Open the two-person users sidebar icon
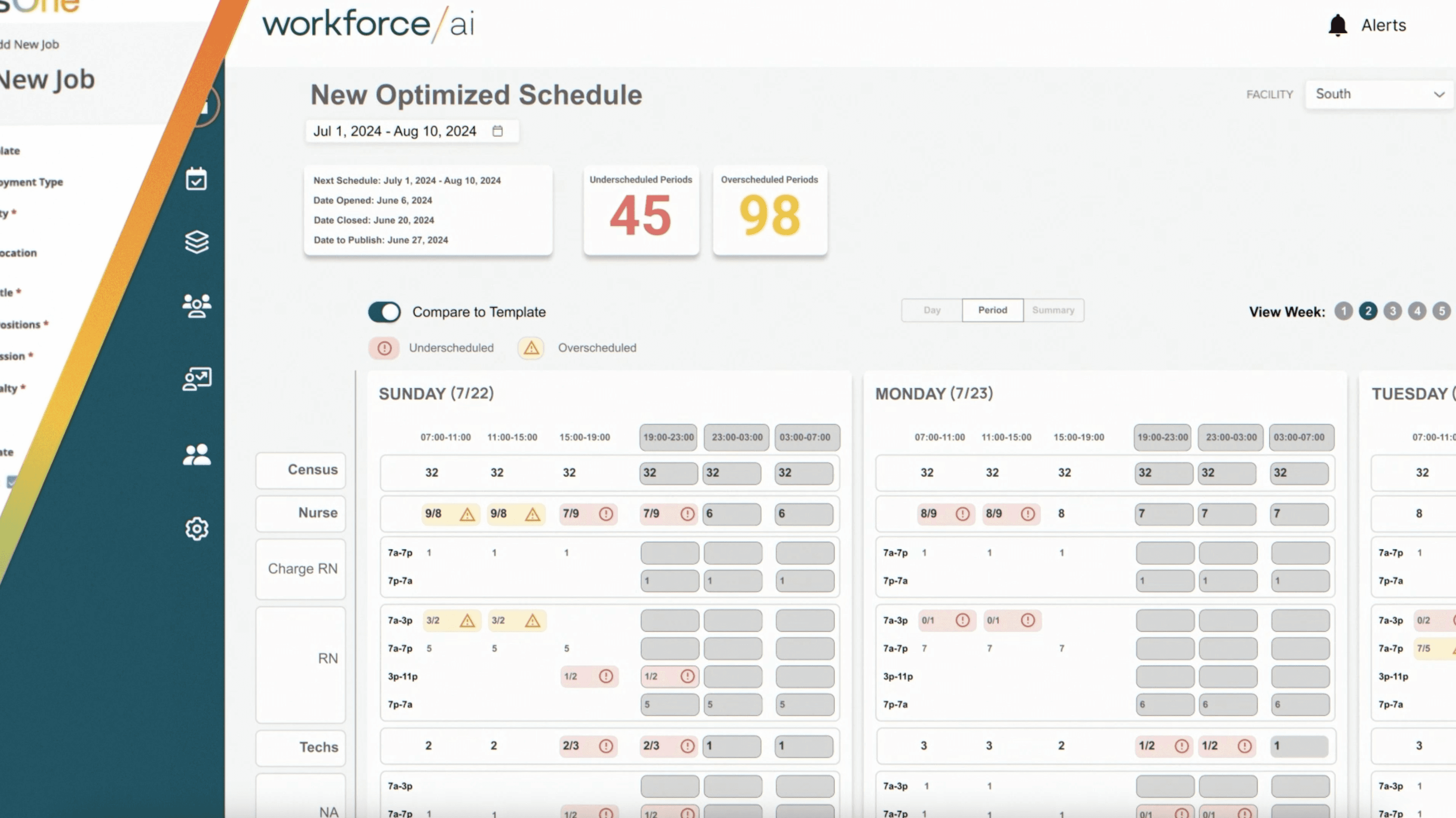Screen dimensions: 1456x818 (x=197, y=454)
